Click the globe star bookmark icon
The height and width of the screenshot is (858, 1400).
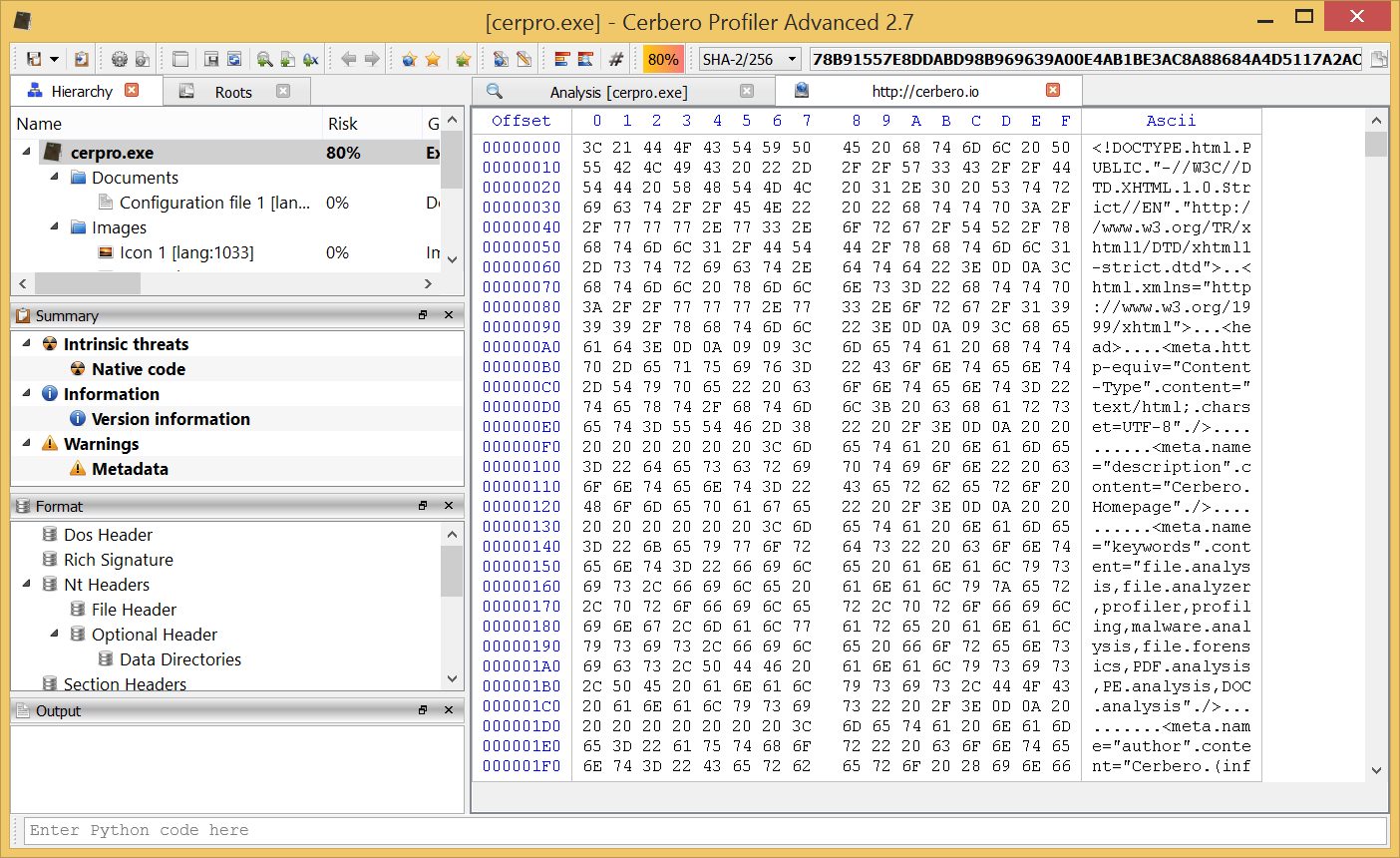tap(409, 59)
